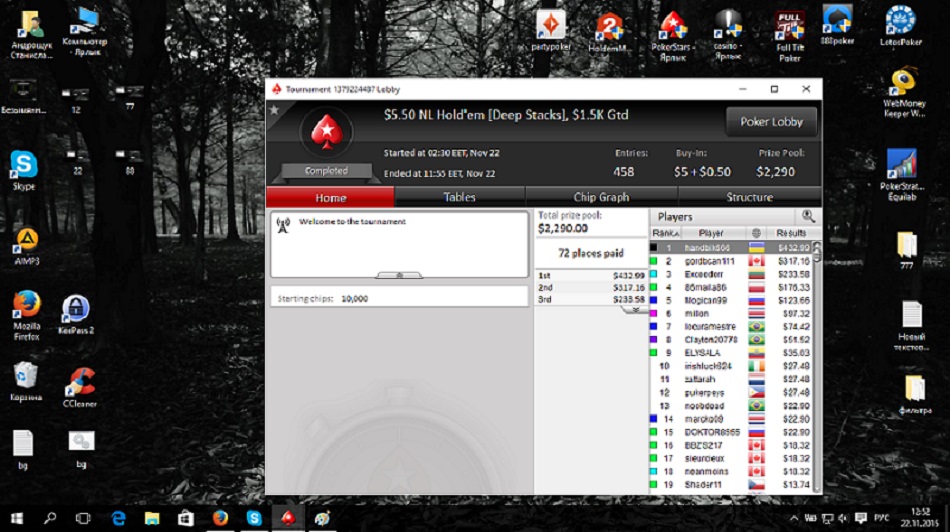The height and width of the screenshot is (532, 950).
Task: Select the фильтра folder icon
Action: pos(915,394)
